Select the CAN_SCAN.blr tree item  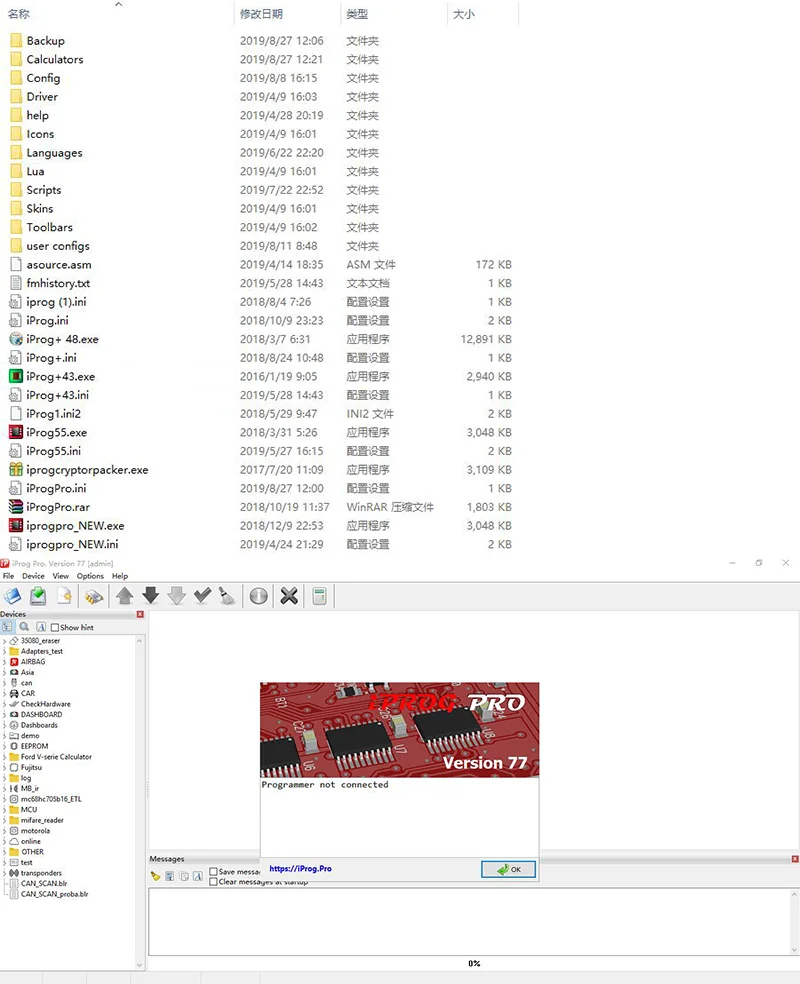pos(44,884)
